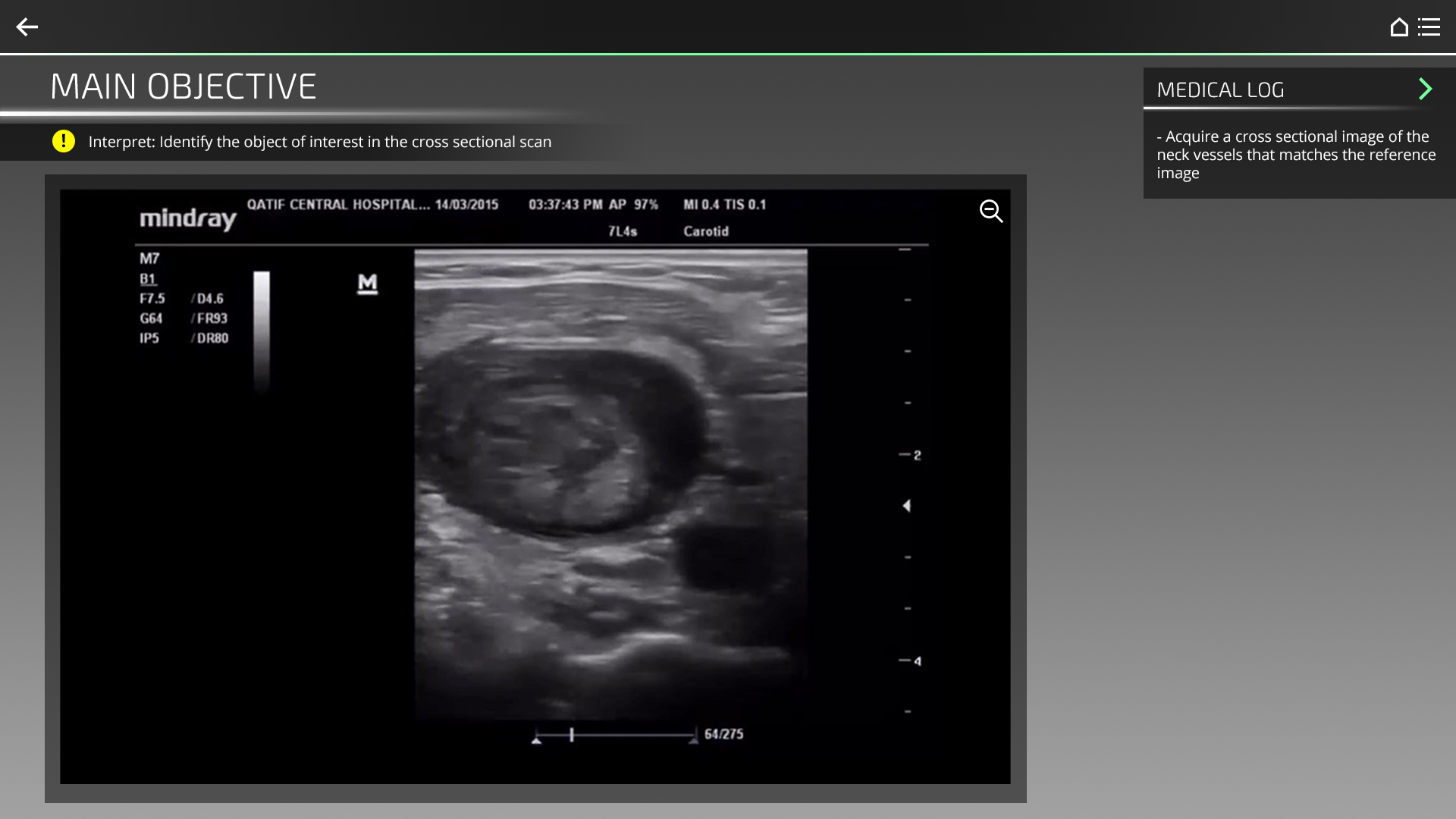
Task: Click the focus depth arrow marker
Action: pyautogui.click(x=906, y=506)
